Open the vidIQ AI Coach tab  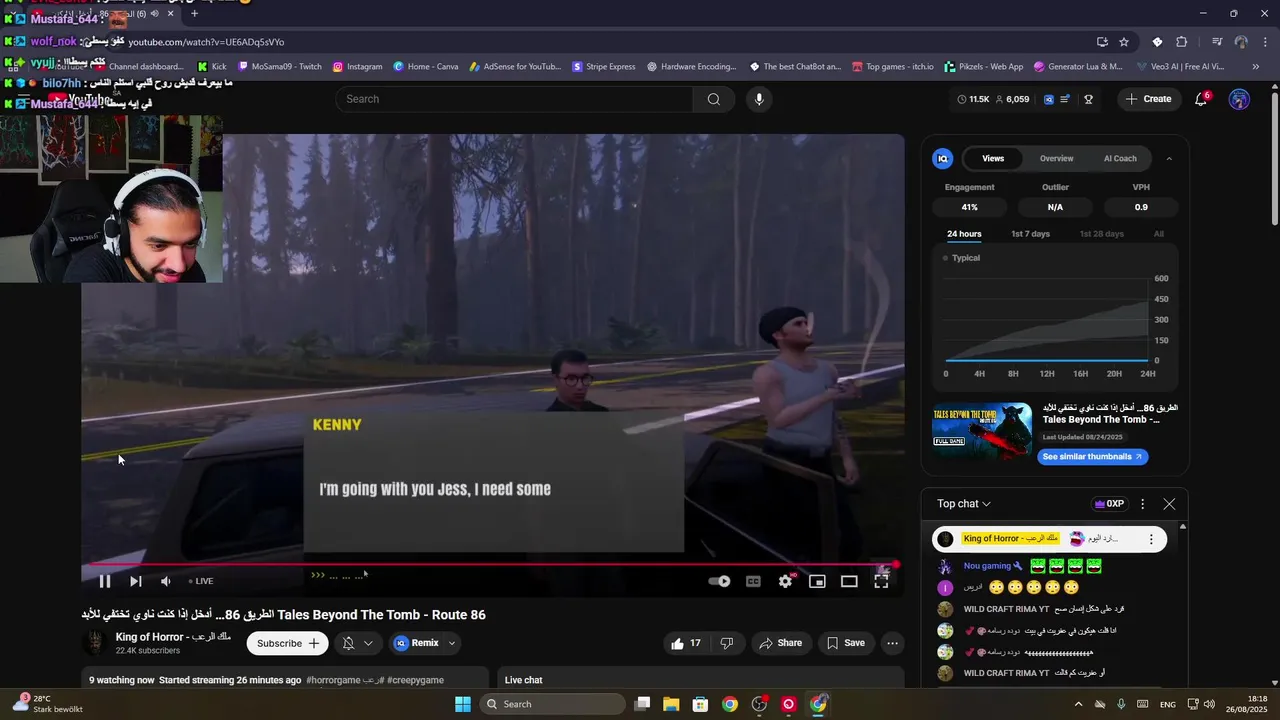(x=1120, y=158)
